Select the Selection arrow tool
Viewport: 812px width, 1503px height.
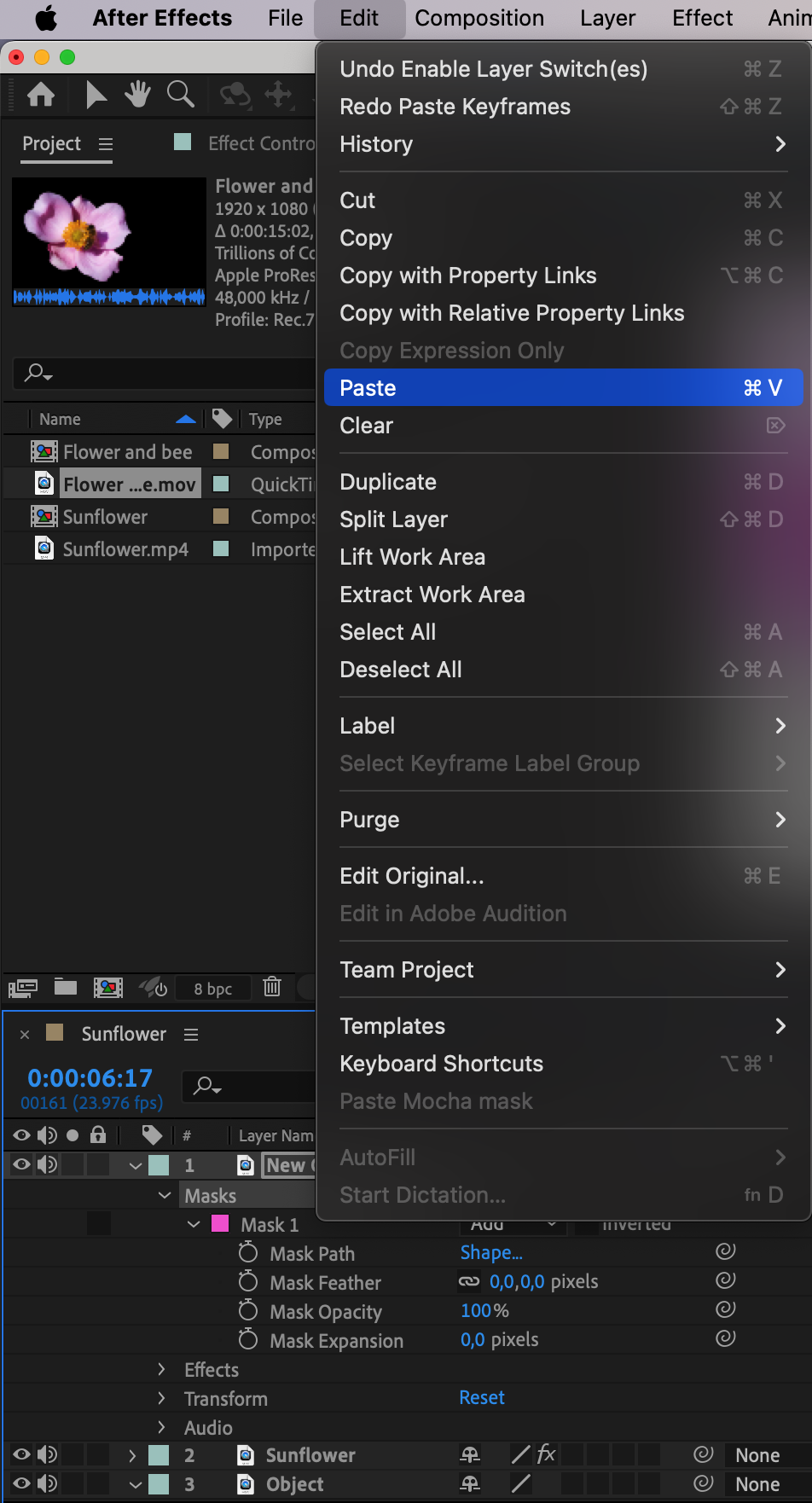(x=96, y=95)
